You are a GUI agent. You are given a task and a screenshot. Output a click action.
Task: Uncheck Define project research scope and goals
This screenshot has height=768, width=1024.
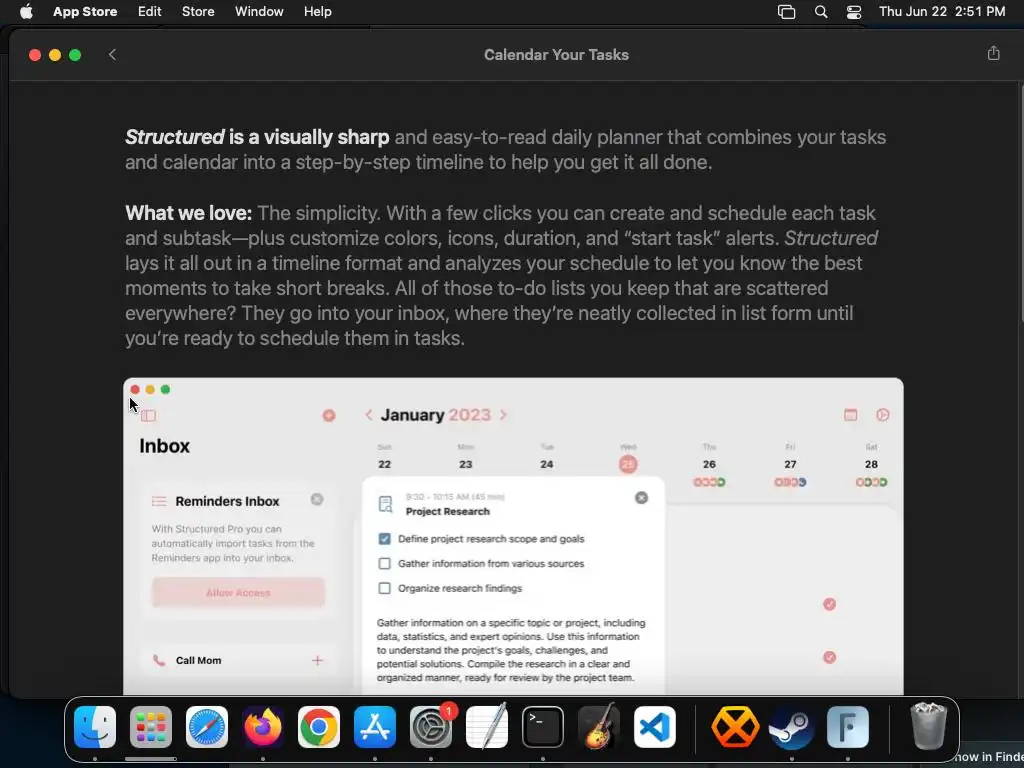(385, 539)
